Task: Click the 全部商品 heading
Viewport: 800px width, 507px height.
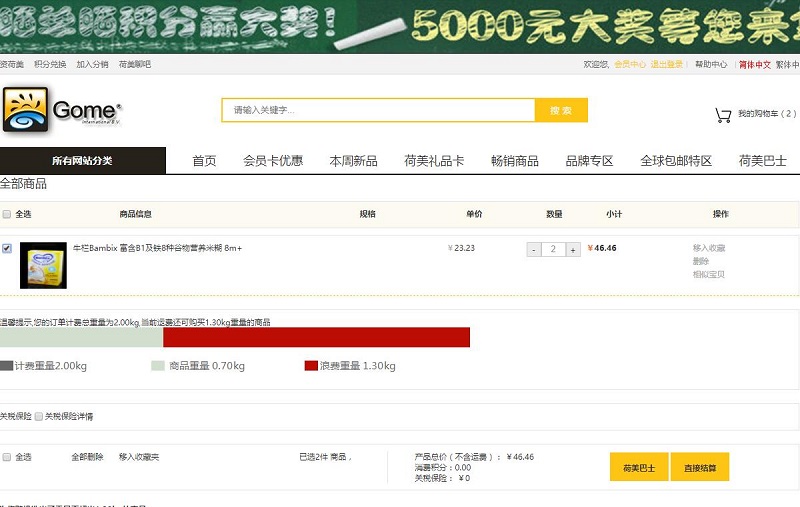Action: (x=23, y=184)
